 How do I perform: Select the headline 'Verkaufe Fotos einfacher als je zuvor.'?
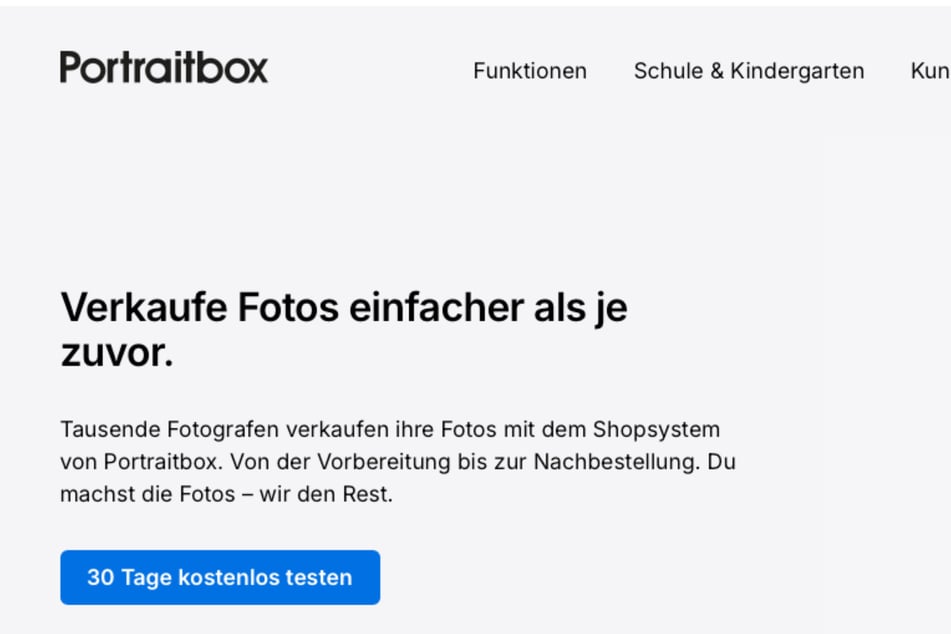point(344,329)
